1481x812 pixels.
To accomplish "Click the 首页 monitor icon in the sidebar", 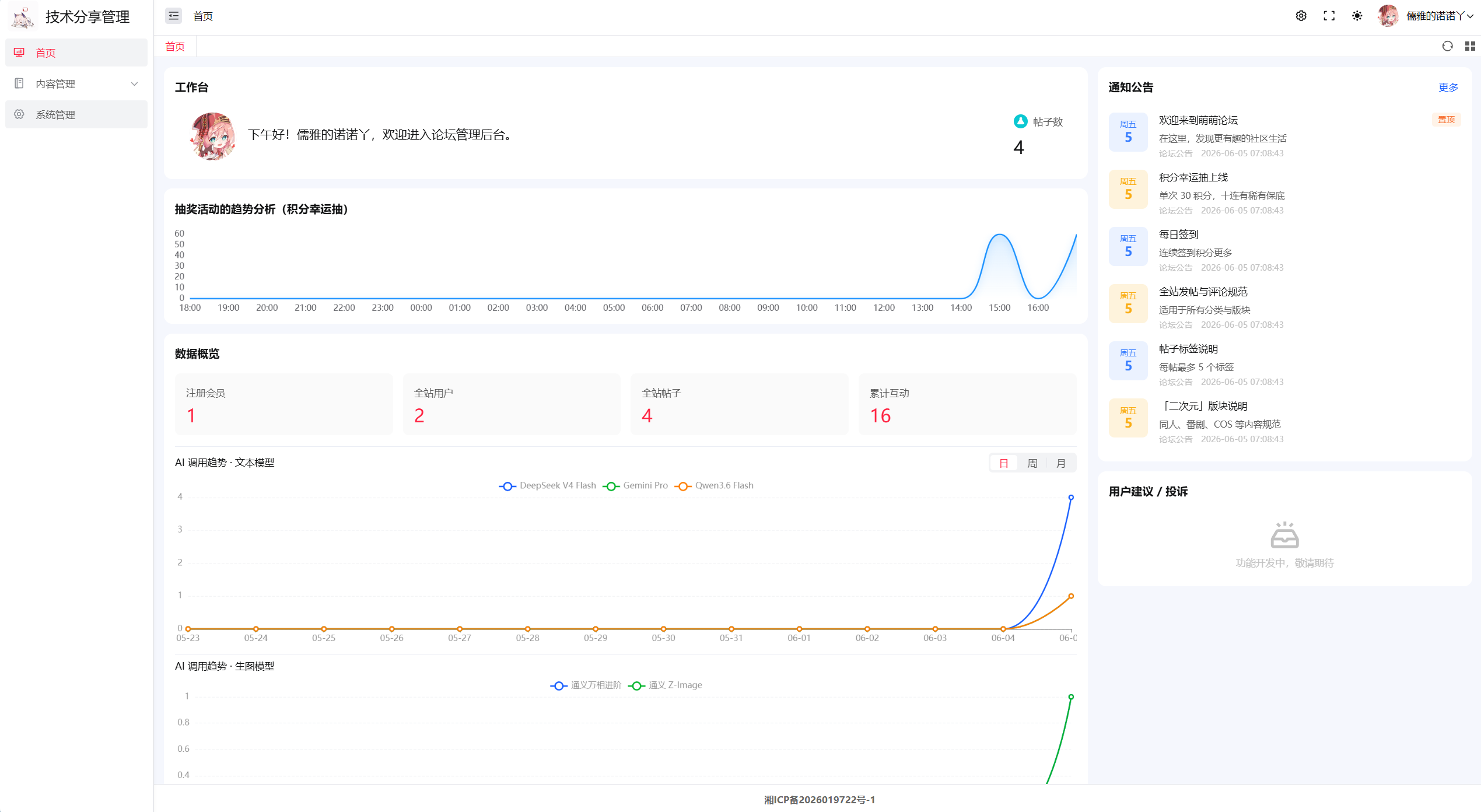I will click(x=19, y=52).
